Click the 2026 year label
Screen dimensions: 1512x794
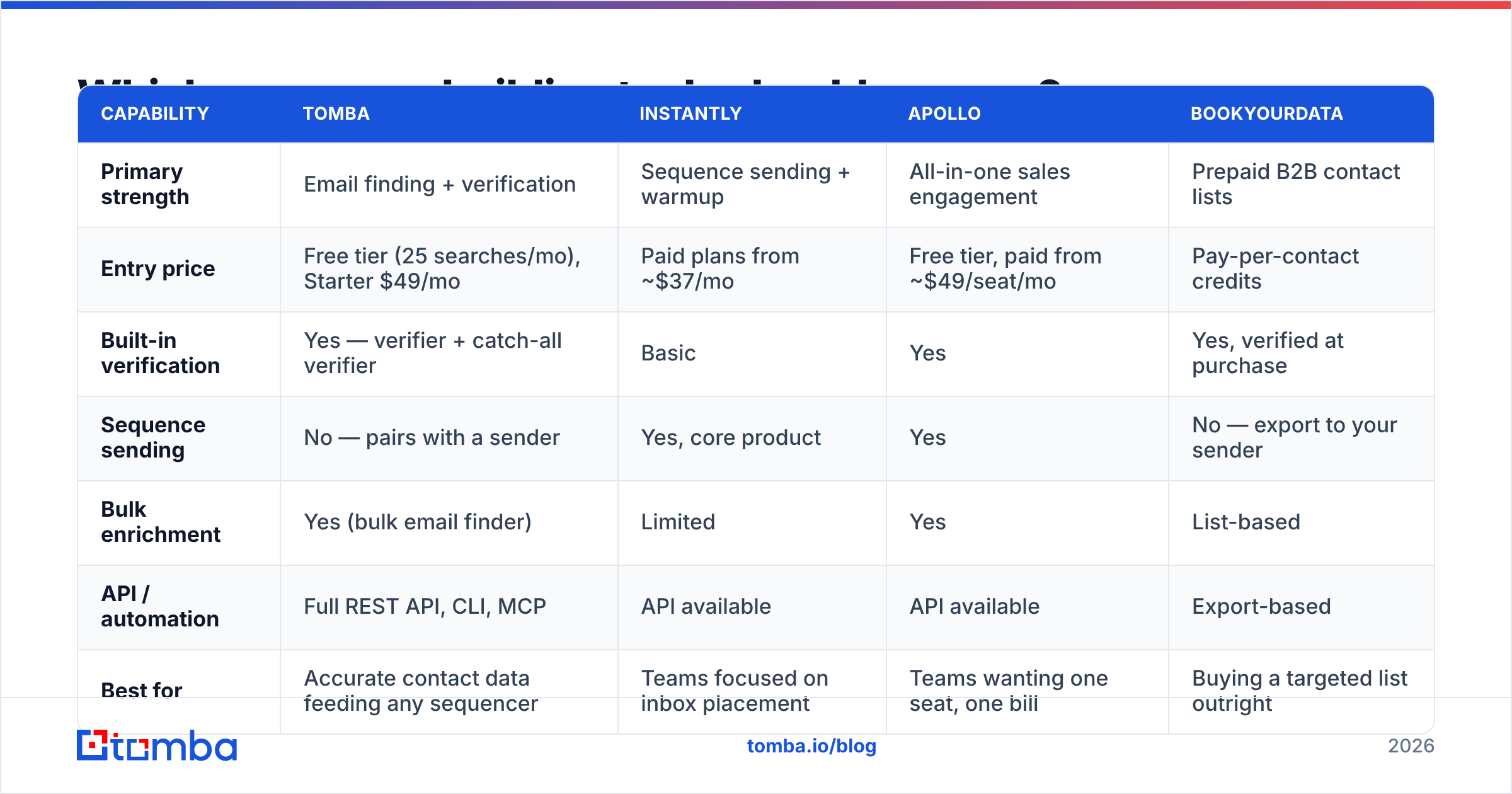tap(1411, 746)
